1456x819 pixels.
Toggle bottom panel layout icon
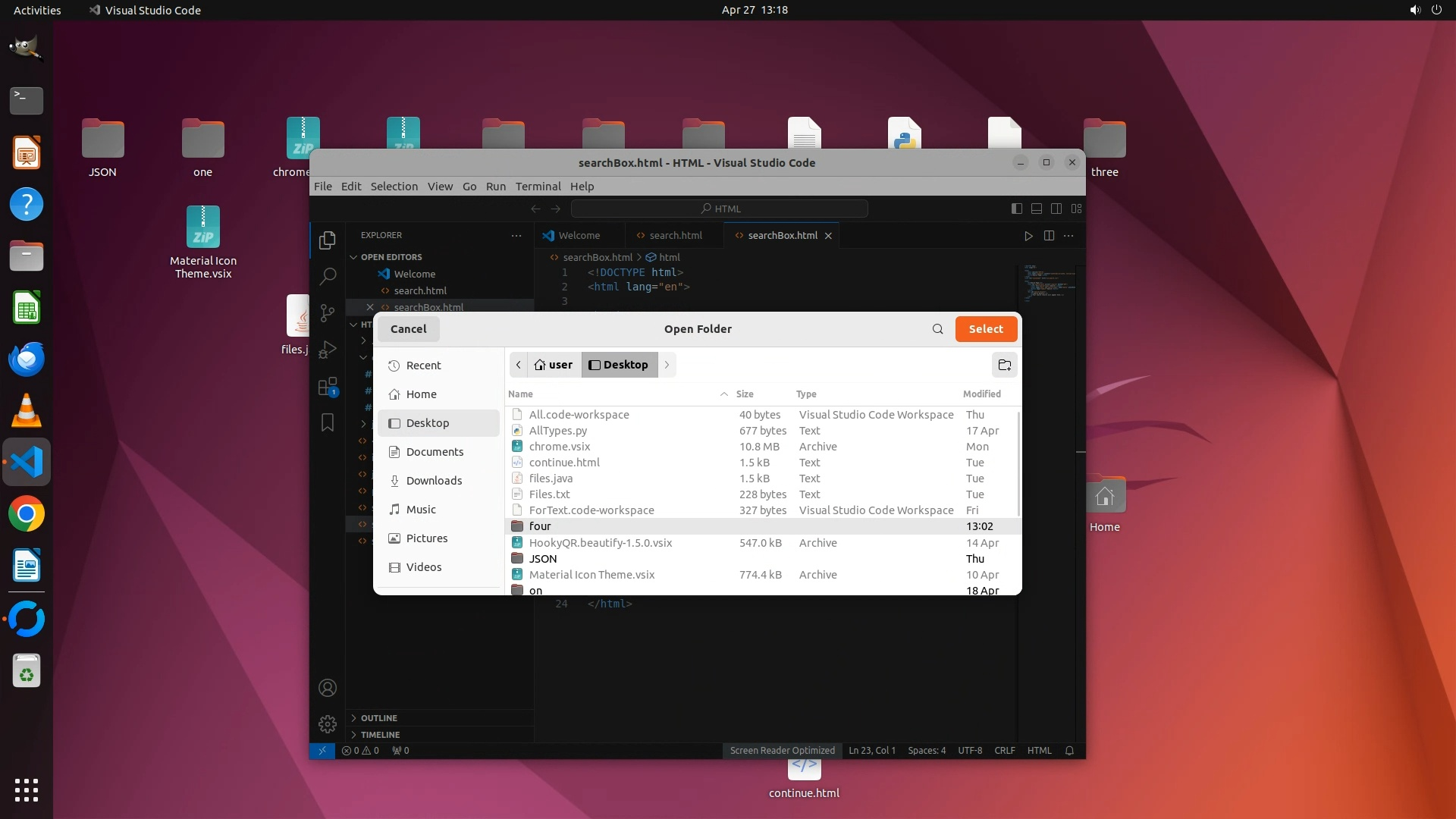pyautogui.click(x=1037, y=209)
